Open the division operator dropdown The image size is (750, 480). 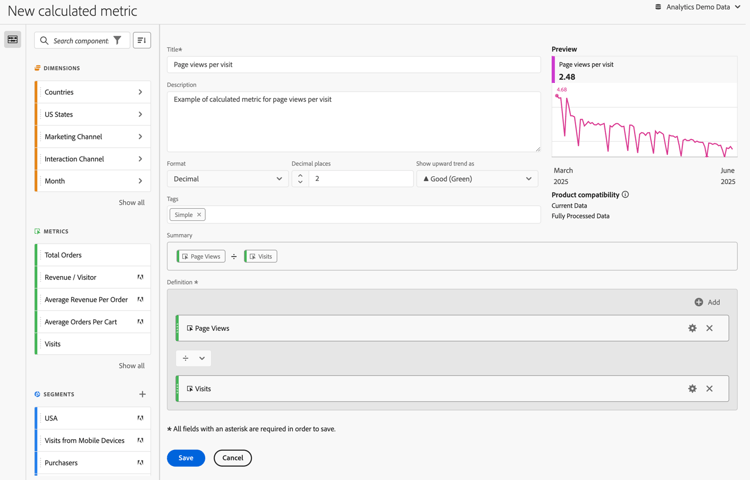coord(193,358)
